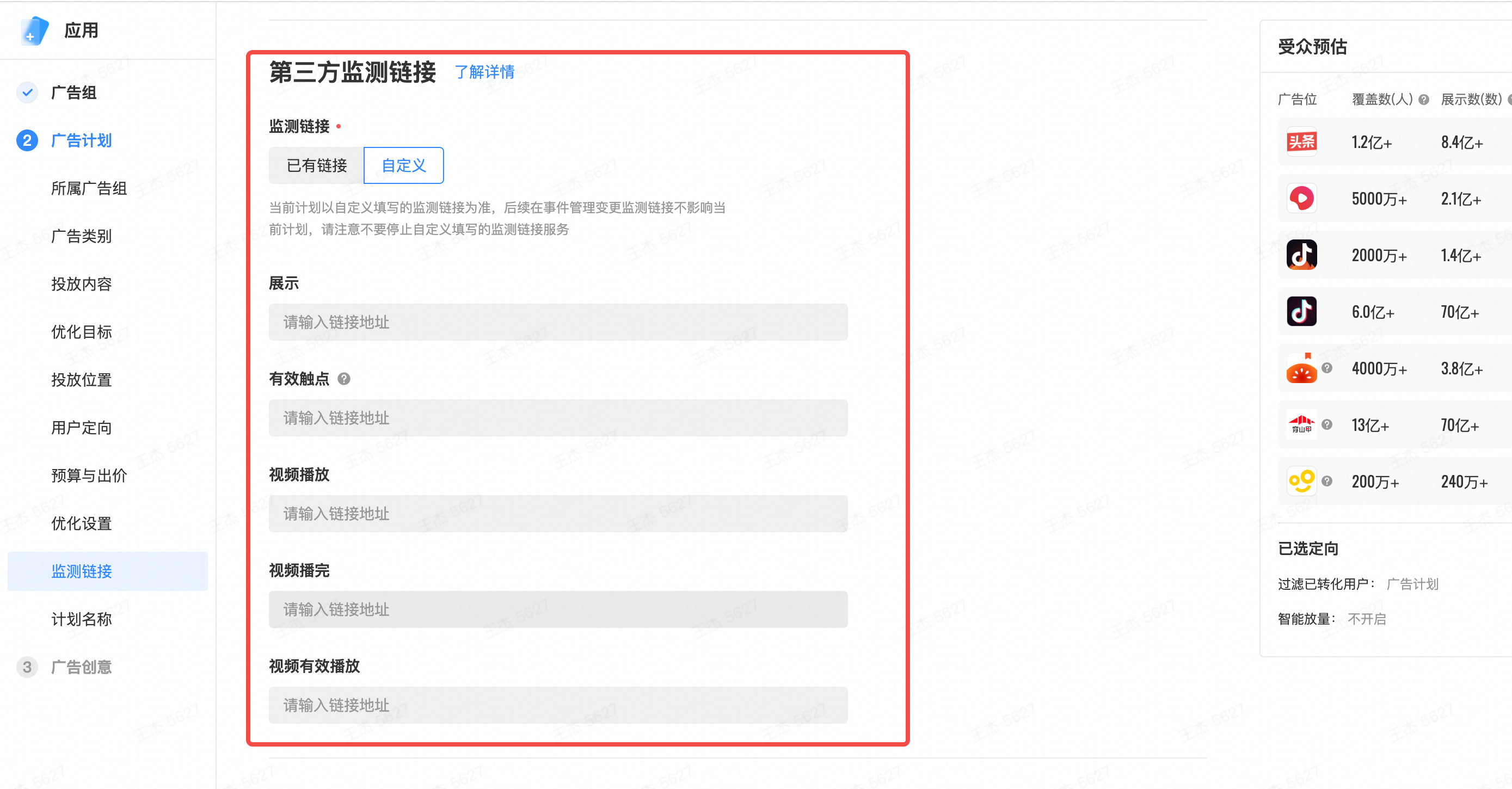
Task: Go to step 3 广告创意
Action: coord(81,667)
